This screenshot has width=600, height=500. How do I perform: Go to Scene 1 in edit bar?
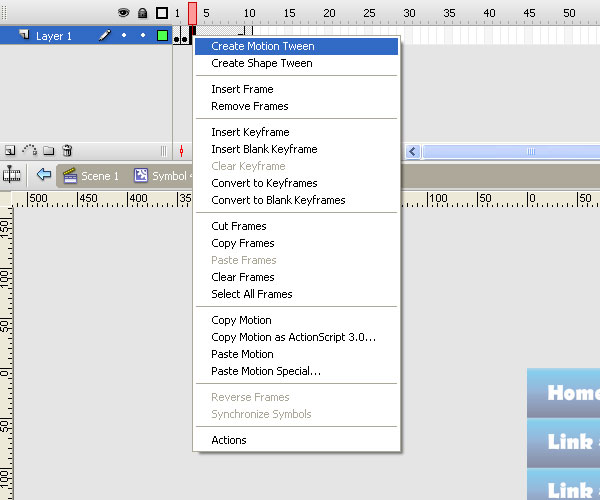tap(91, 176)
